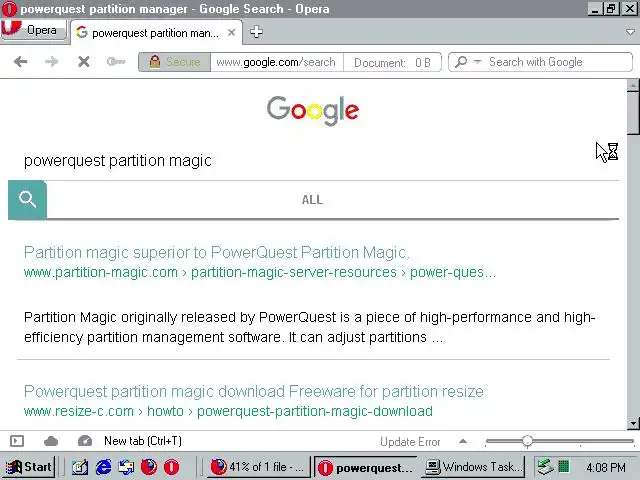Viewport: 640px width, 480px height.
Task: Select the ALL results tab
Action: pos(312,200)
